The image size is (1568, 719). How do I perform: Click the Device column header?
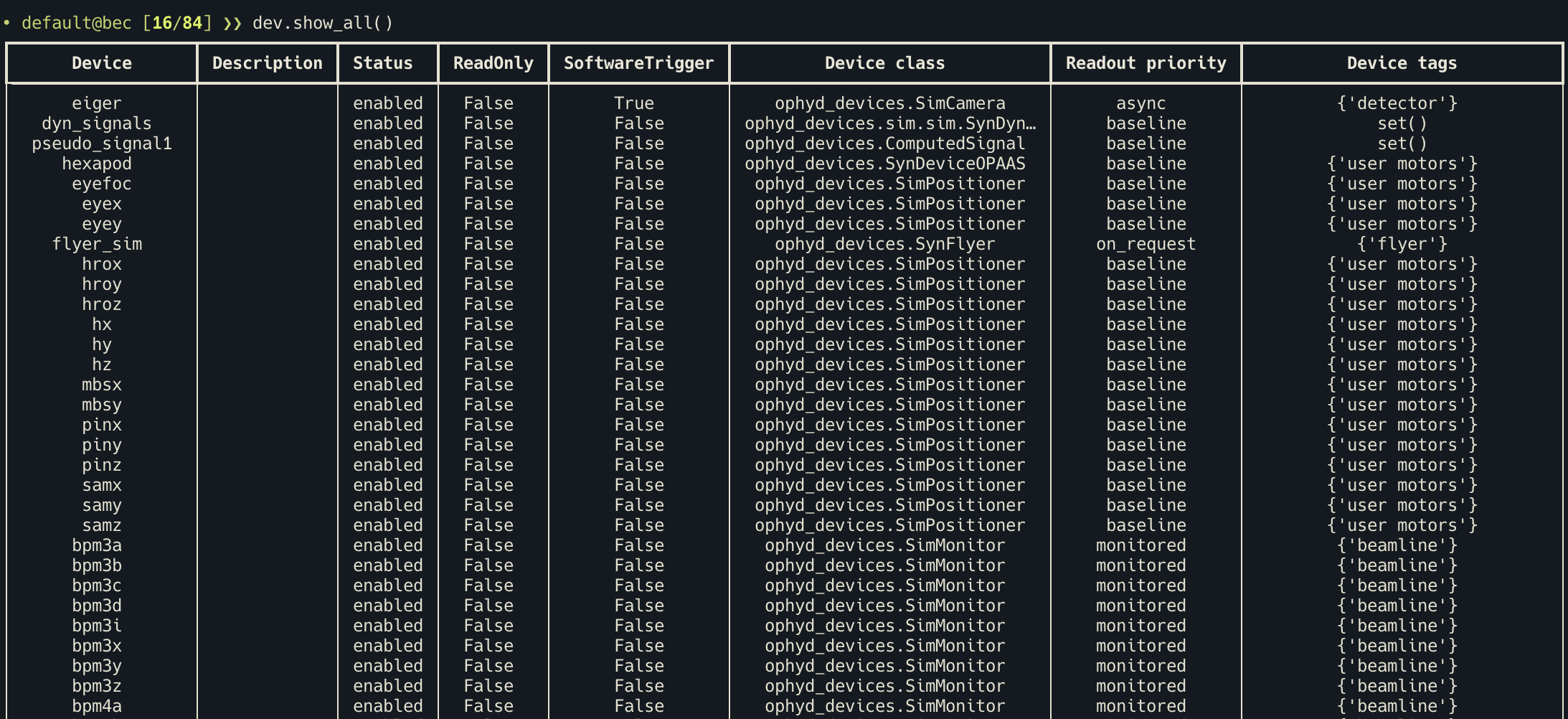tap(102, 63)
